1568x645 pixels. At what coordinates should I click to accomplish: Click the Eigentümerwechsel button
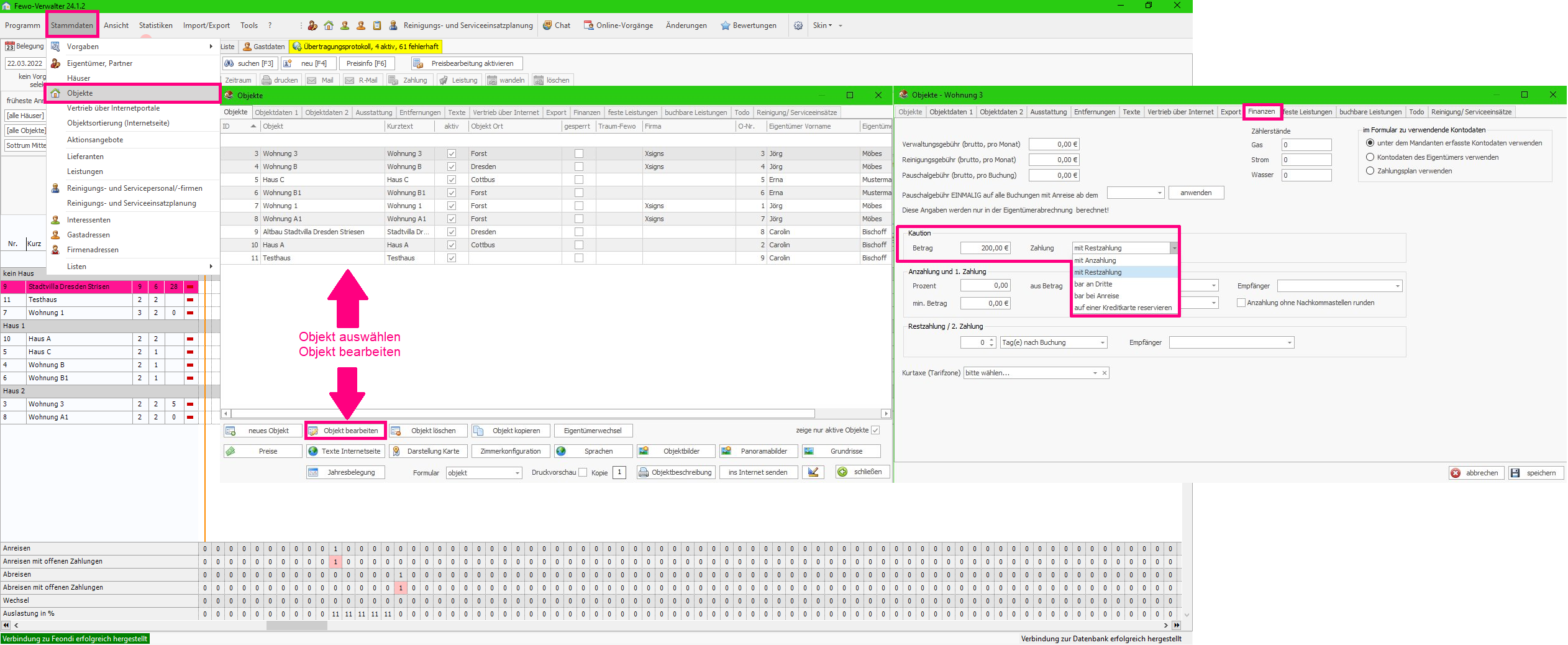coord(593,431)
